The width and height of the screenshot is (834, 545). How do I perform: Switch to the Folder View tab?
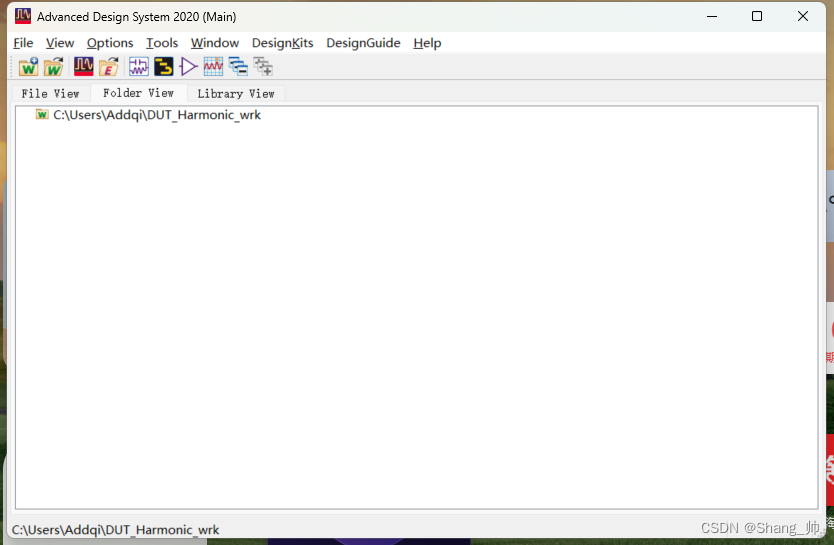point(138,93)
